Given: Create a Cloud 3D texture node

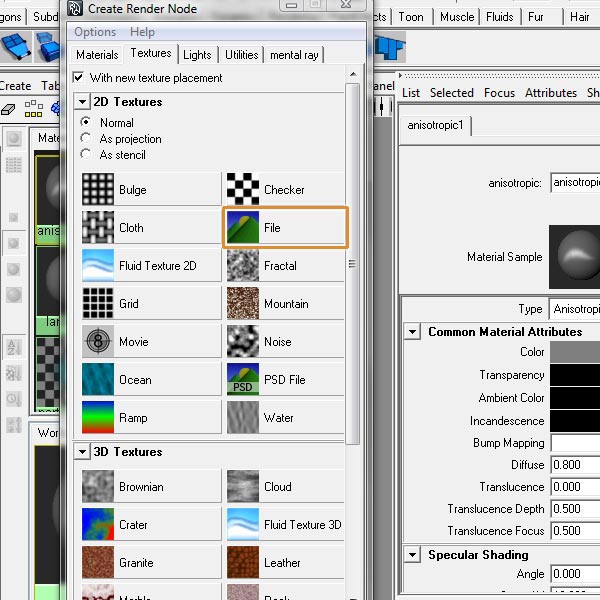Looking at the screenshot, I should point(285,486).
